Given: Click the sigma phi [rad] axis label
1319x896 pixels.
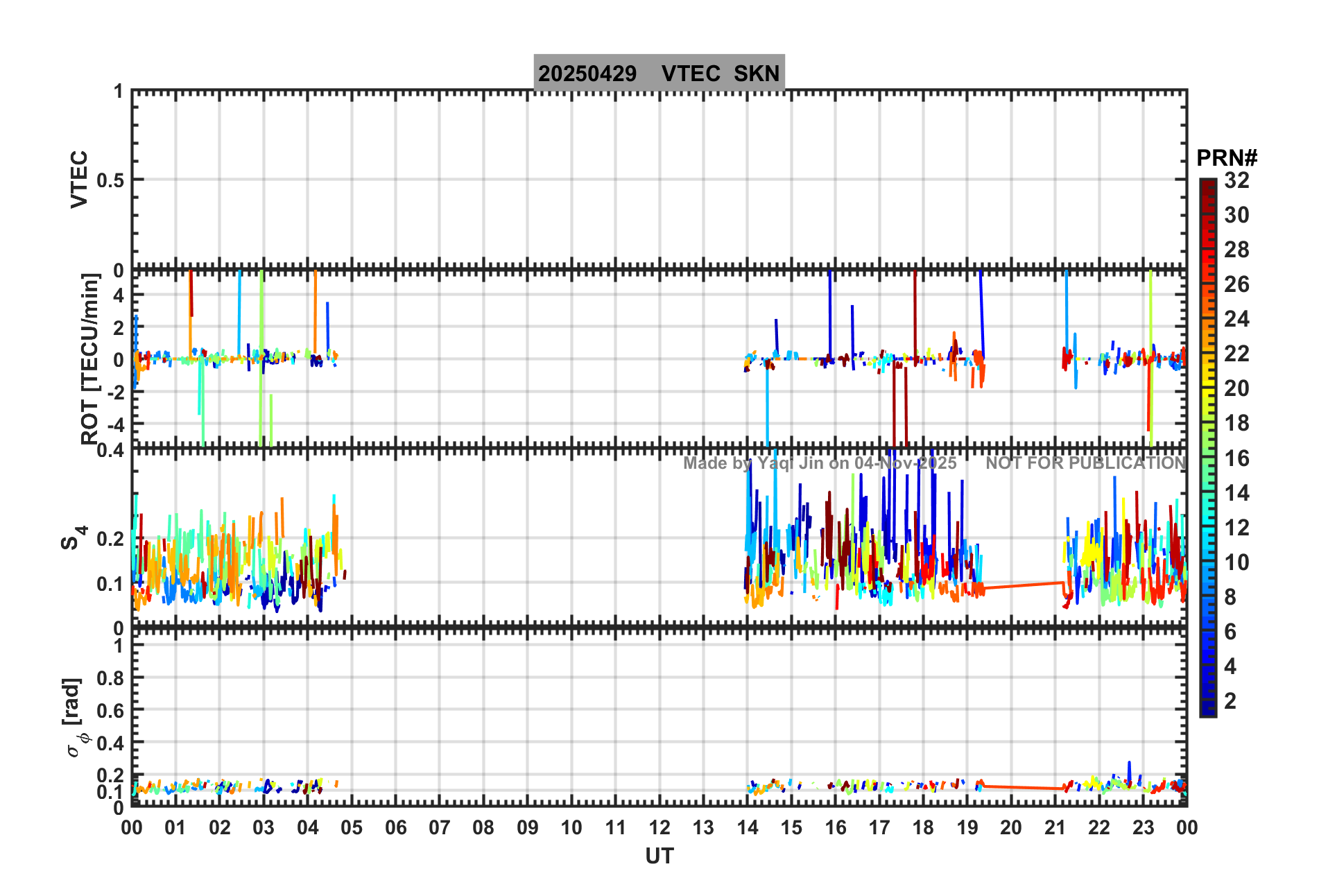Looking at the screenshot, I should [x=76, y=717].
